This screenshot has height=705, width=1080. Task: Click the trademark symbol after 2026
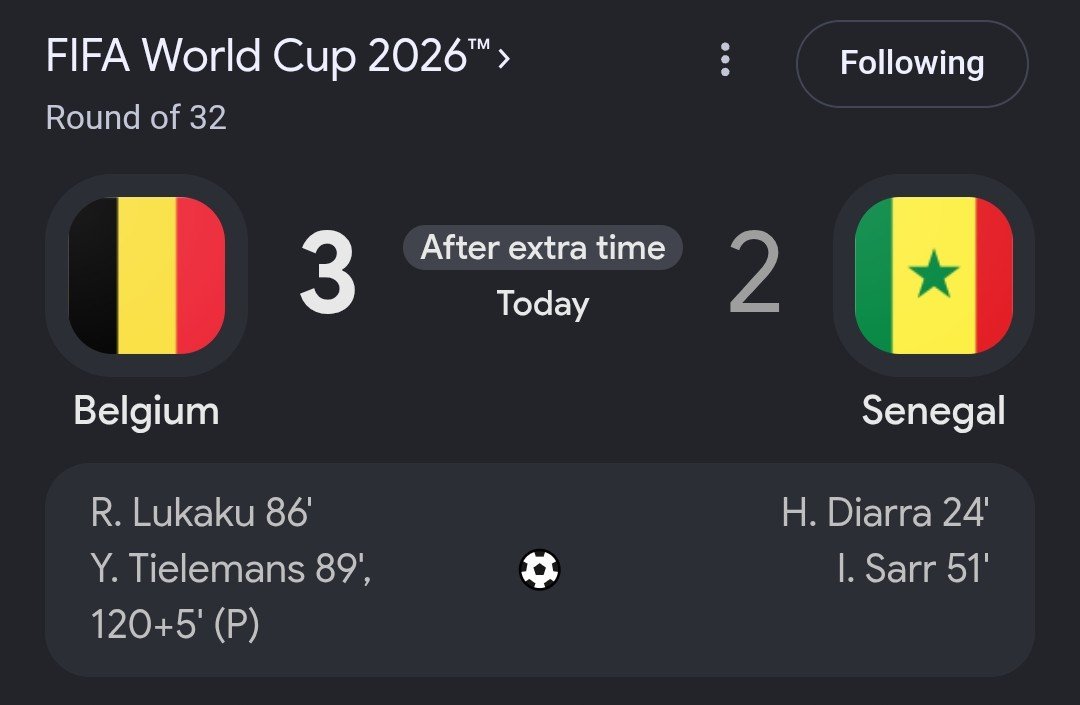click(x=479, y=44)
